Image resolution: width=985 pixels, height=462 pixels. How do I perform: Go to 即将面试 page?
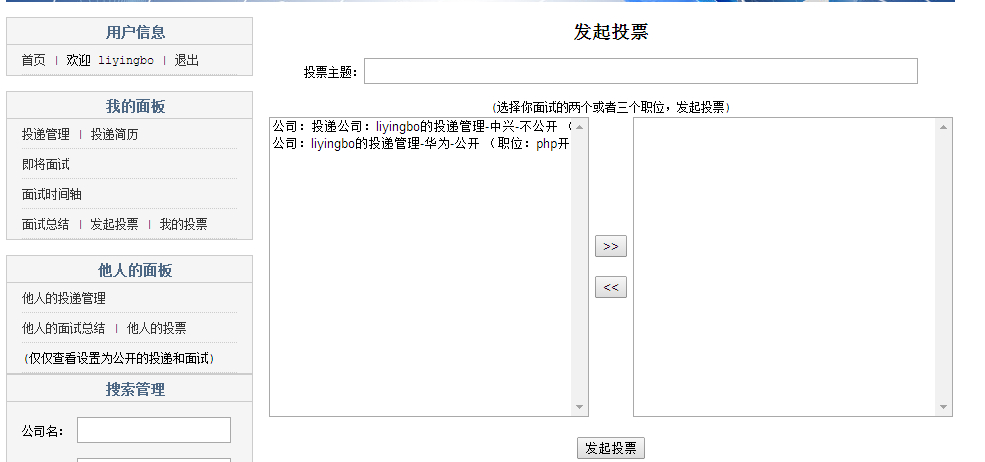[x=46, y=164]
